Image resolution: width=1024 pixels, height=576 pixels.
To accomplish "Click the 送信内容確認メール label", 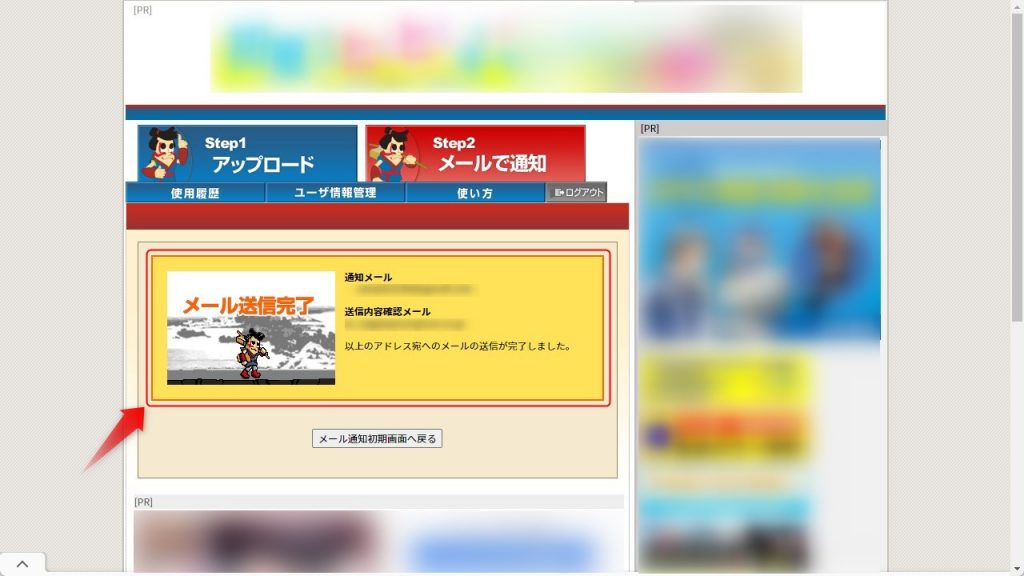I will 387,312.
